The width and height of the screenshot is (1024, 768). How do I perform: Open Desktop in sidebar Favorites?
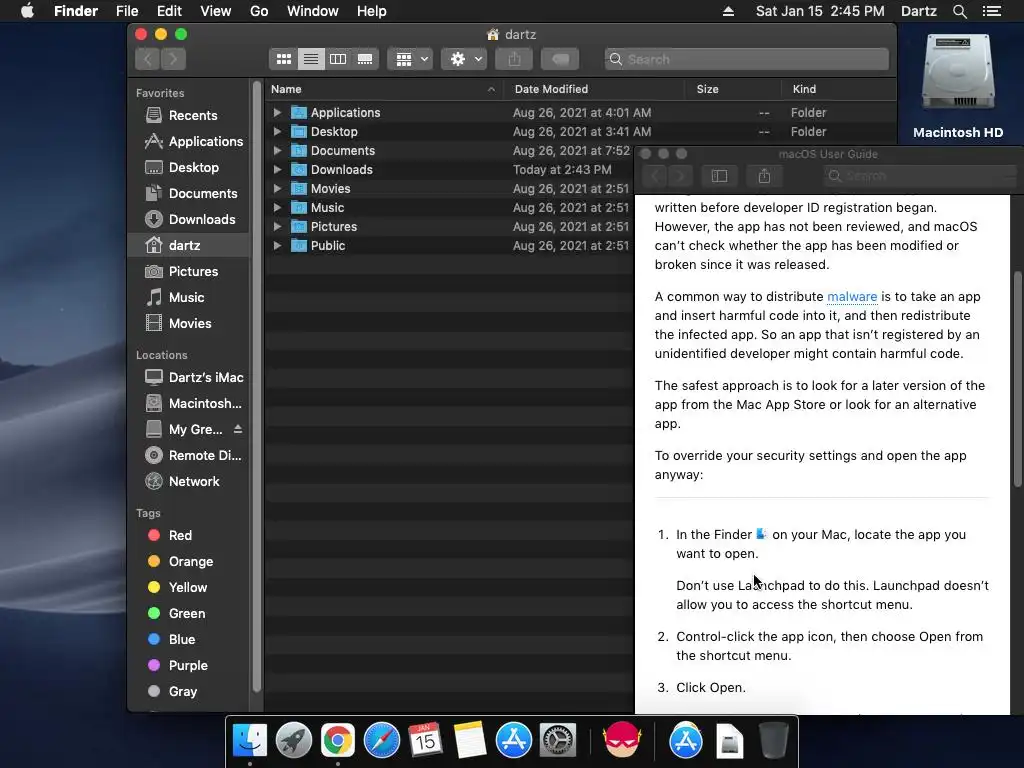189,168
